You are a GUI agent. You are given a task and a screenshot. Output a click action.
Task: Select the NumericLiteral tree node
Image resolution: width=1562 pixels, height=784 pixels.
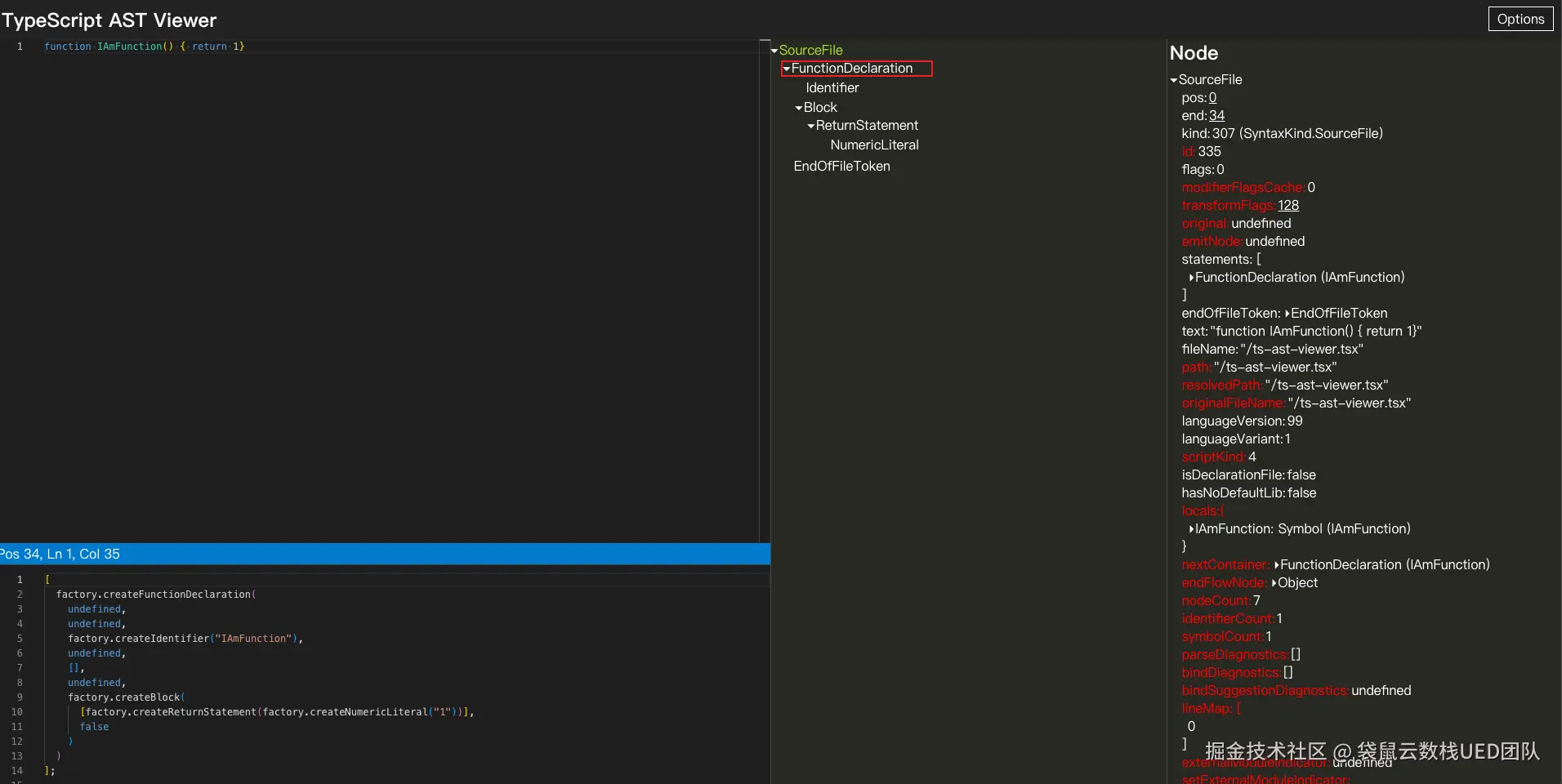pyautogui.click(x=874, y=145)
